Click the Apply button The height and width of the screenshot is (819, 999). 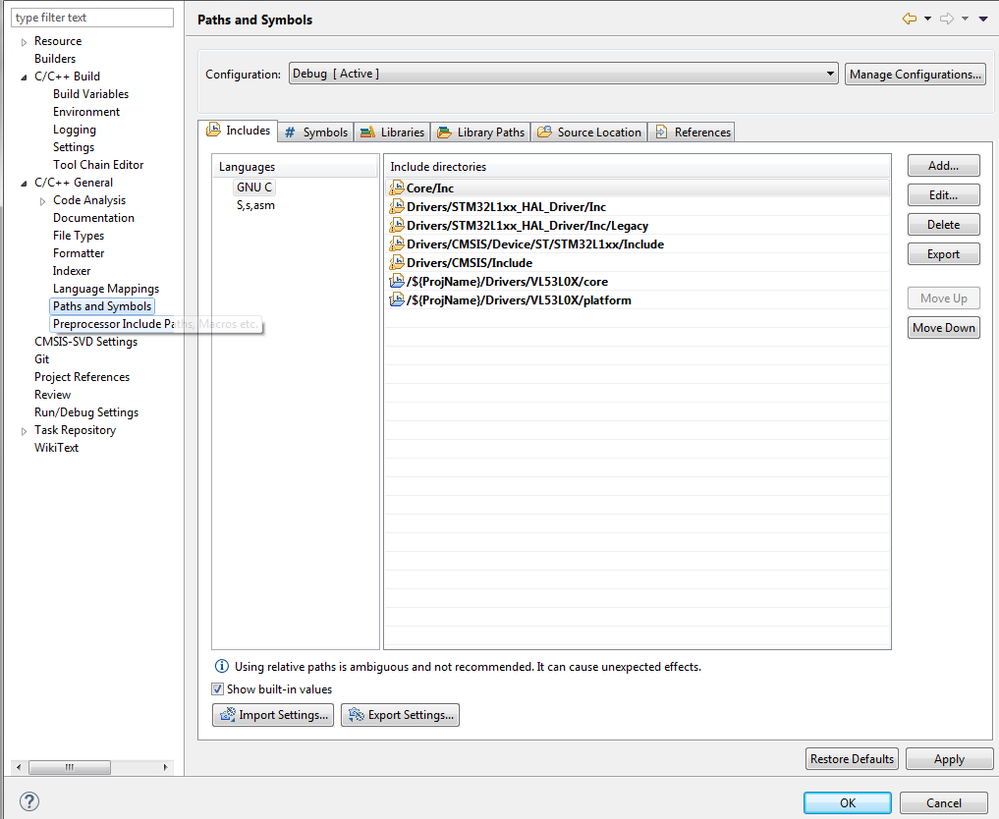[x=949, y=758]
